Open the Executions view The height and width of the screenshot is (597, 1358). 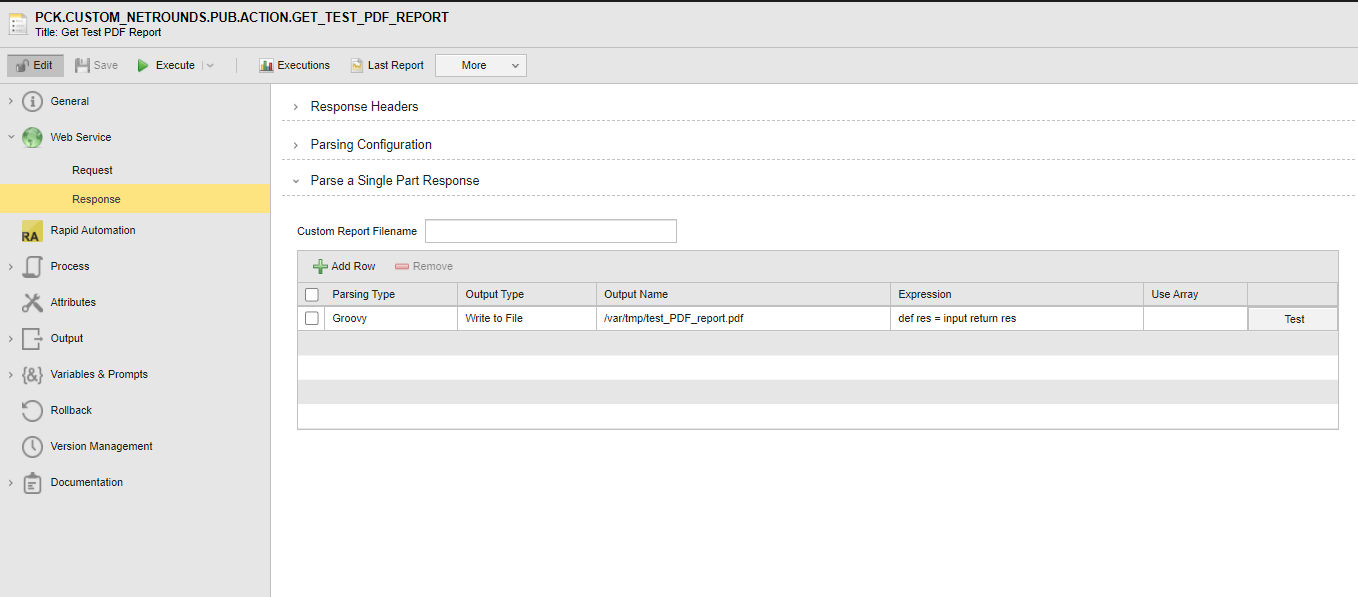(x=294, y=64)
